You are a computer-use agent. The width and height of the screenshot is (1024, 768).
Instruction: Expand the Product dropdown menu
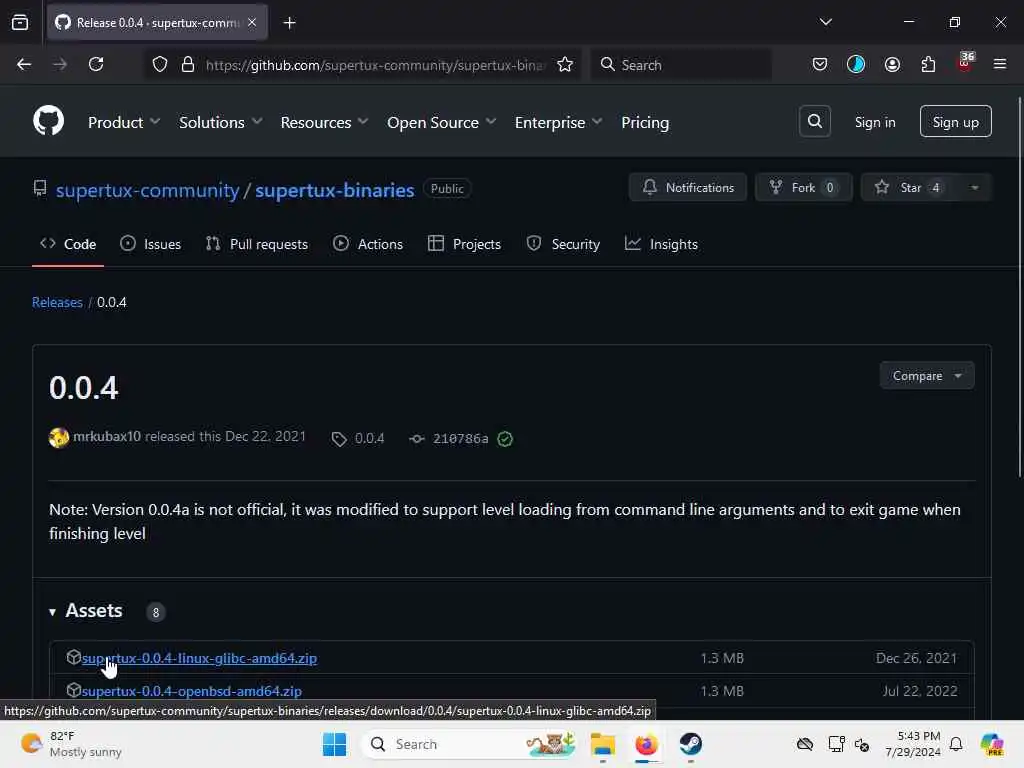click(124, 122)
